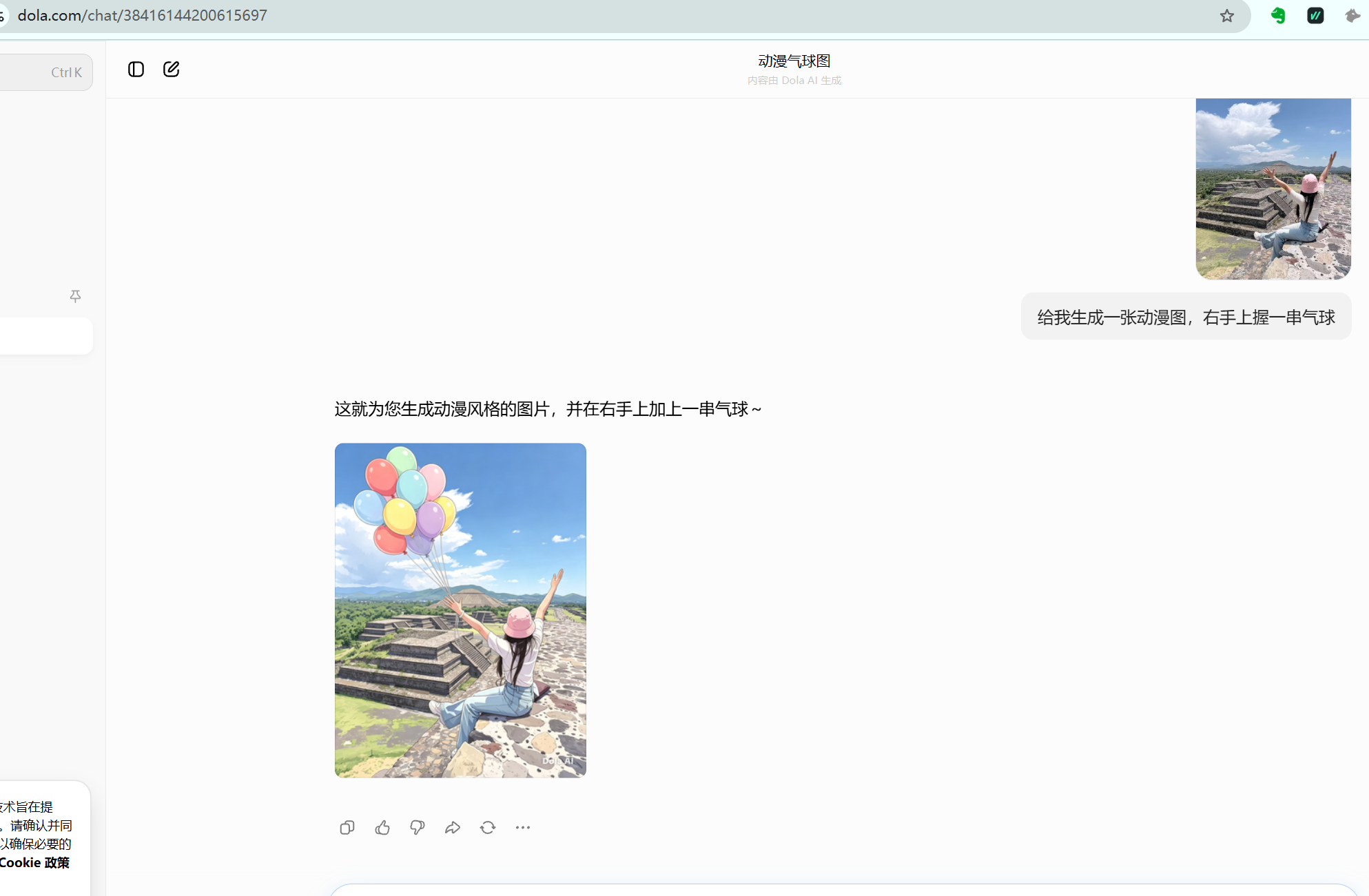Viewport: 1369px width, 896px height.
Task: Open the green Evernote extension icon
Action: [x=1278, y=16]
